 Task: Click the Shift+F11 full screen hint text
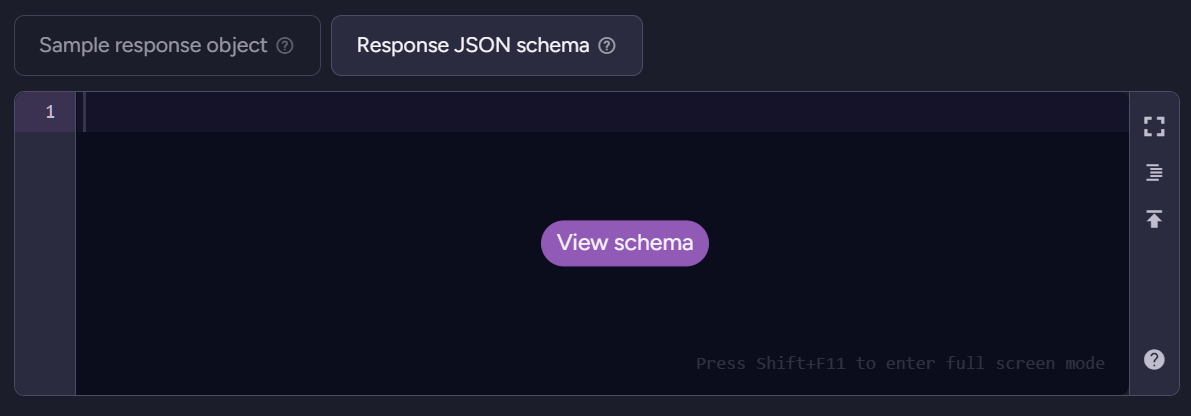[900, 364]
